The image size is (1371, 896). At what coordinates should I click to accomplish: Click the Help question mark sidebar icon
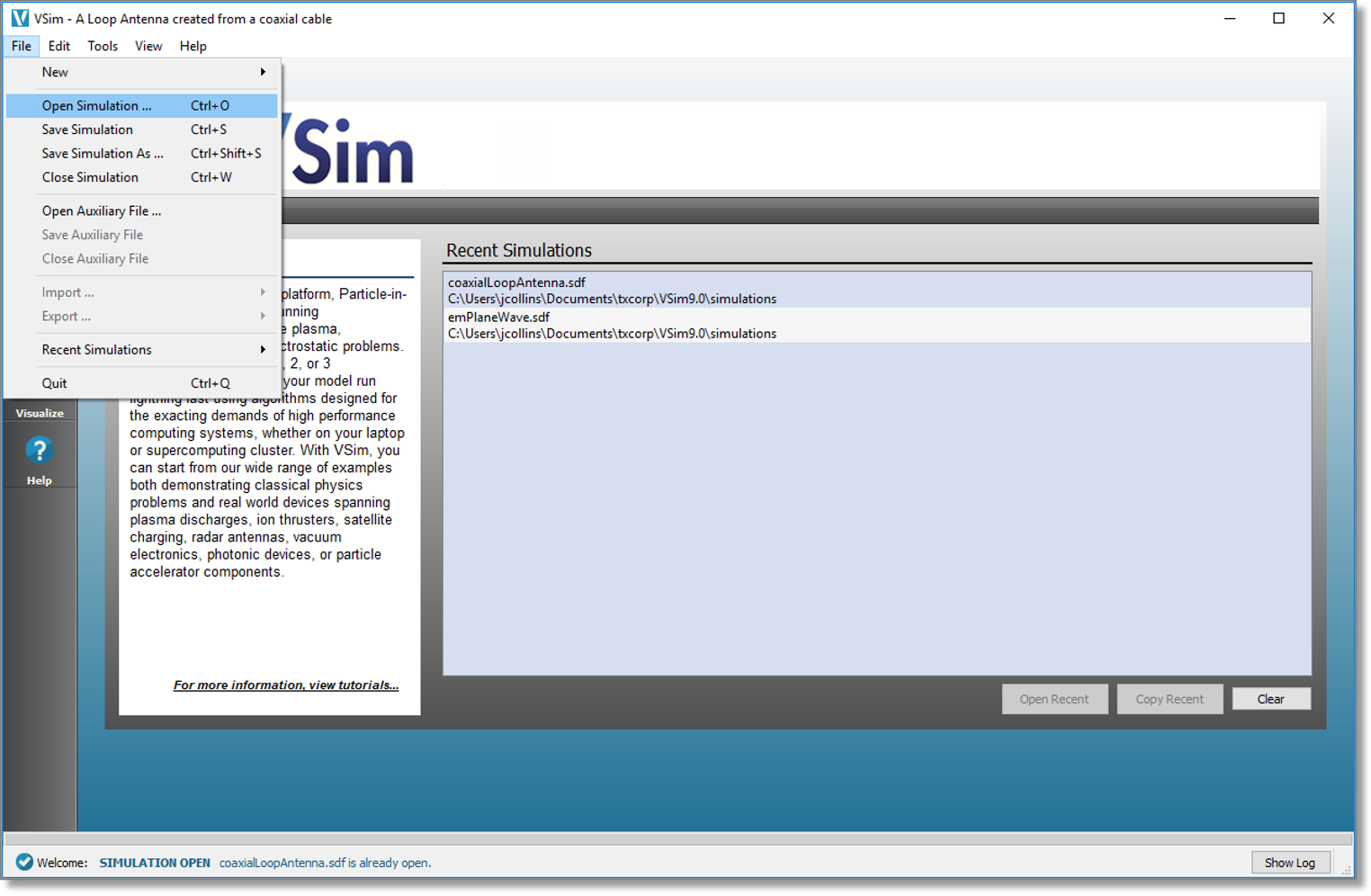pos(39,450)
